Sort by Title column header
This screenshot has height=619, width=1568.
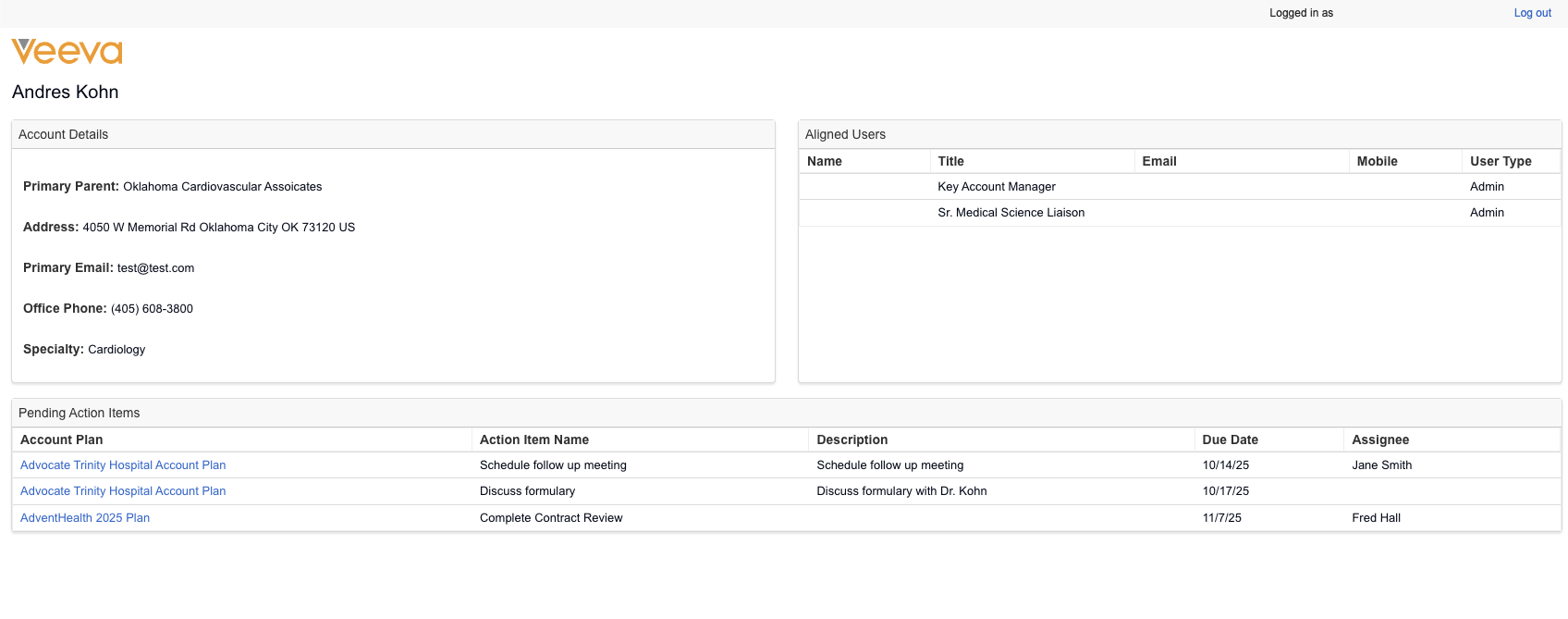pos(950,161)
